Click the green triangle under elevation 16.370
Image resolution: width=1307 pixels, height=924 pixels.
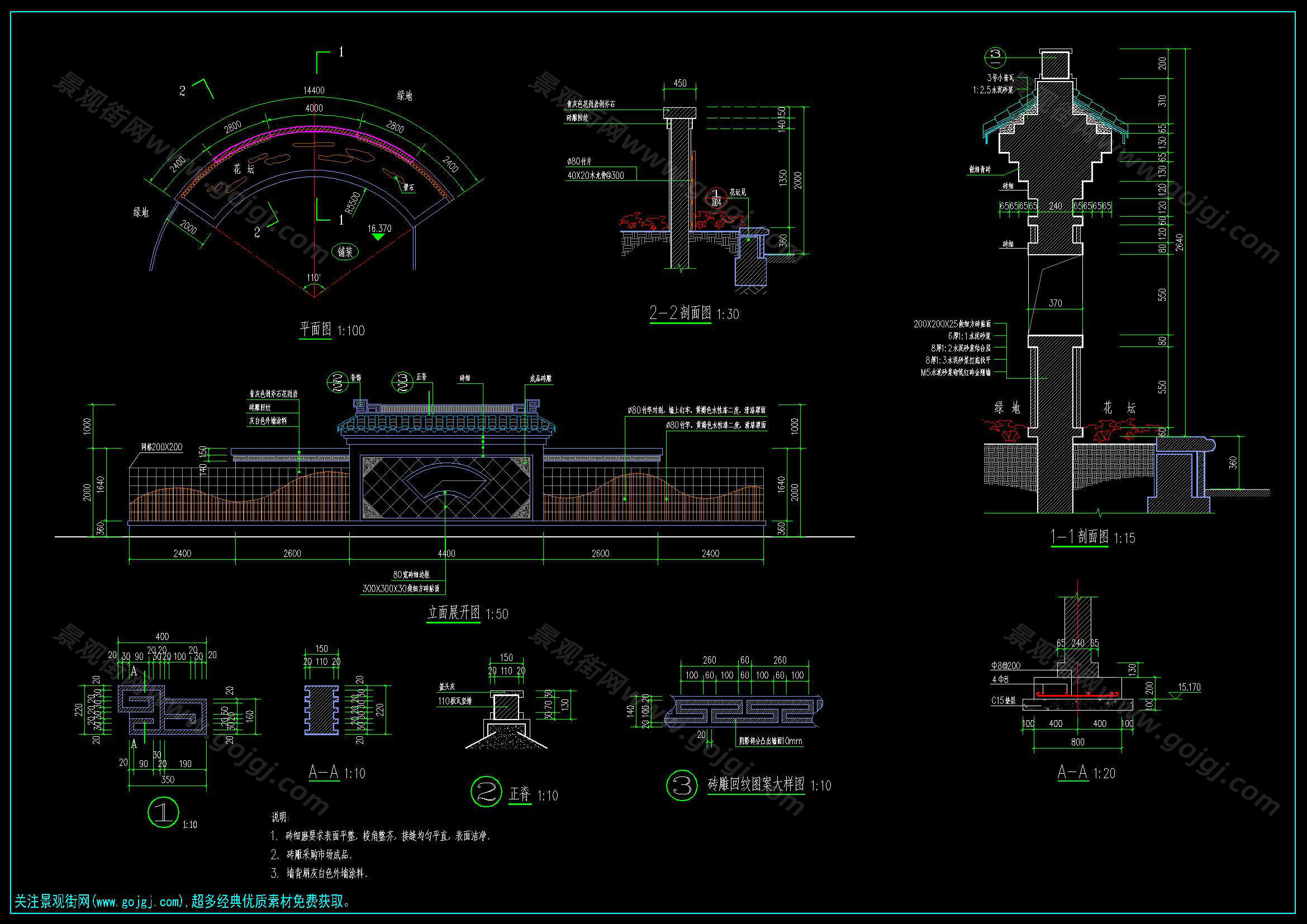[378, 237]
